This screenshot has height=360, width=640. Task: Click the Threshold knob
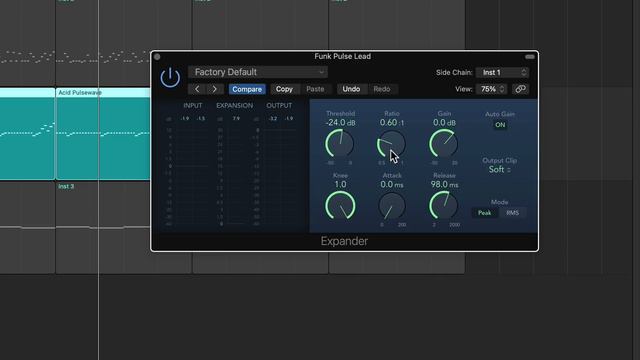[340, 144]
